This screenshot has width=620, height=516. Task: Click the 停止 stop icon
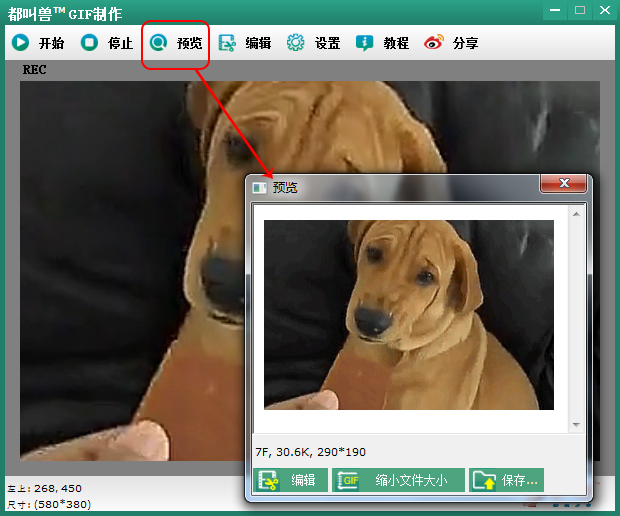pyautogui.click(x=89, y=42)
